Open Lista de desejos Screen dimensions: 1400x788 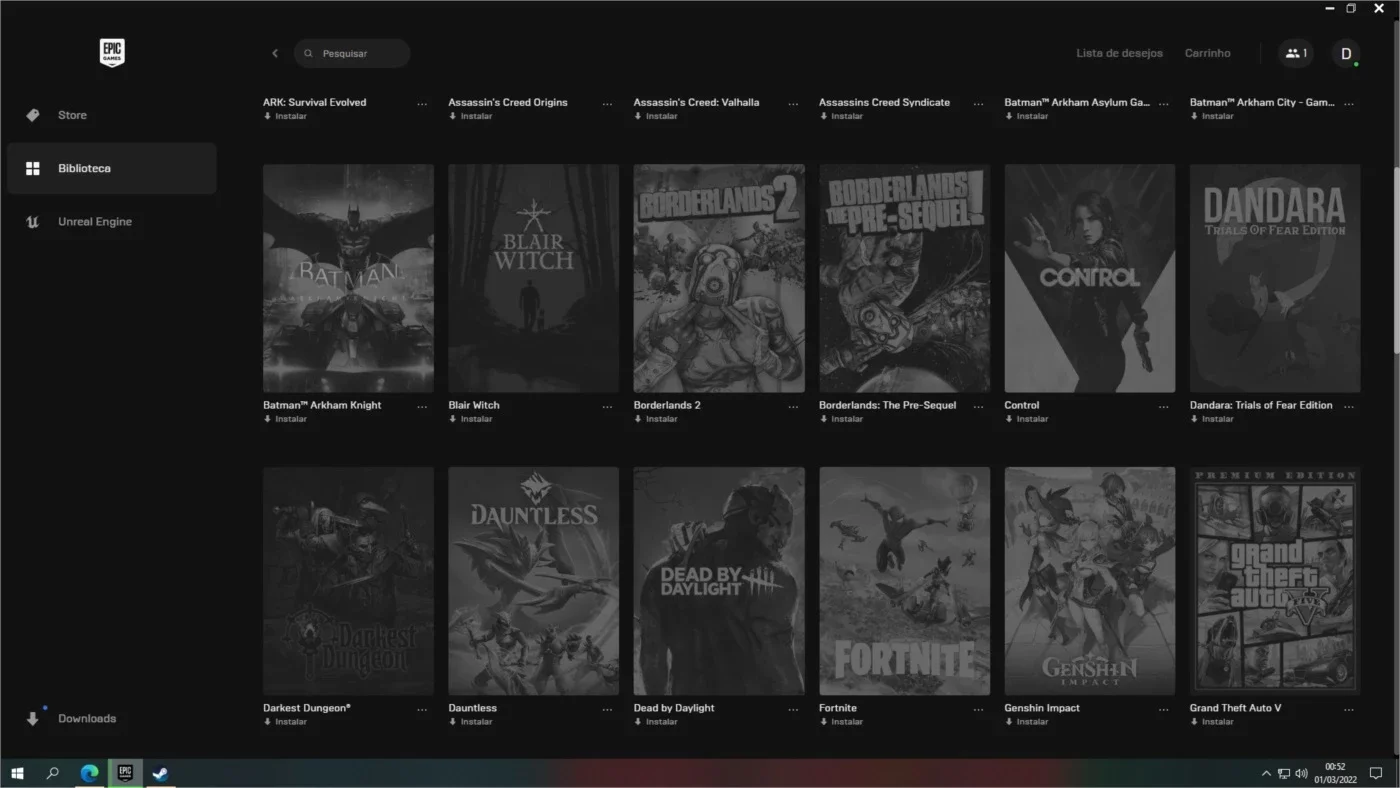coord(1119,53)
